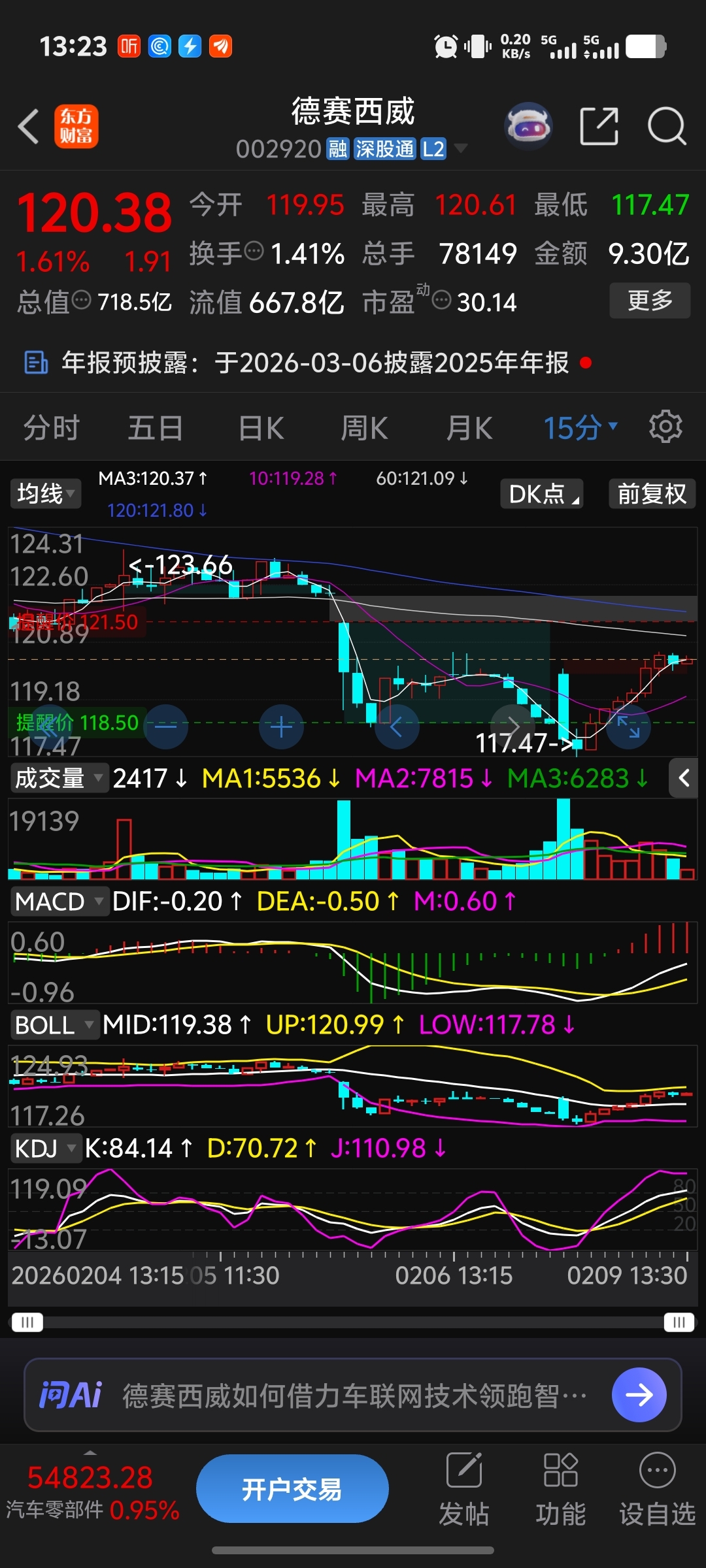Switch to 月K tab

coord(469,428)
